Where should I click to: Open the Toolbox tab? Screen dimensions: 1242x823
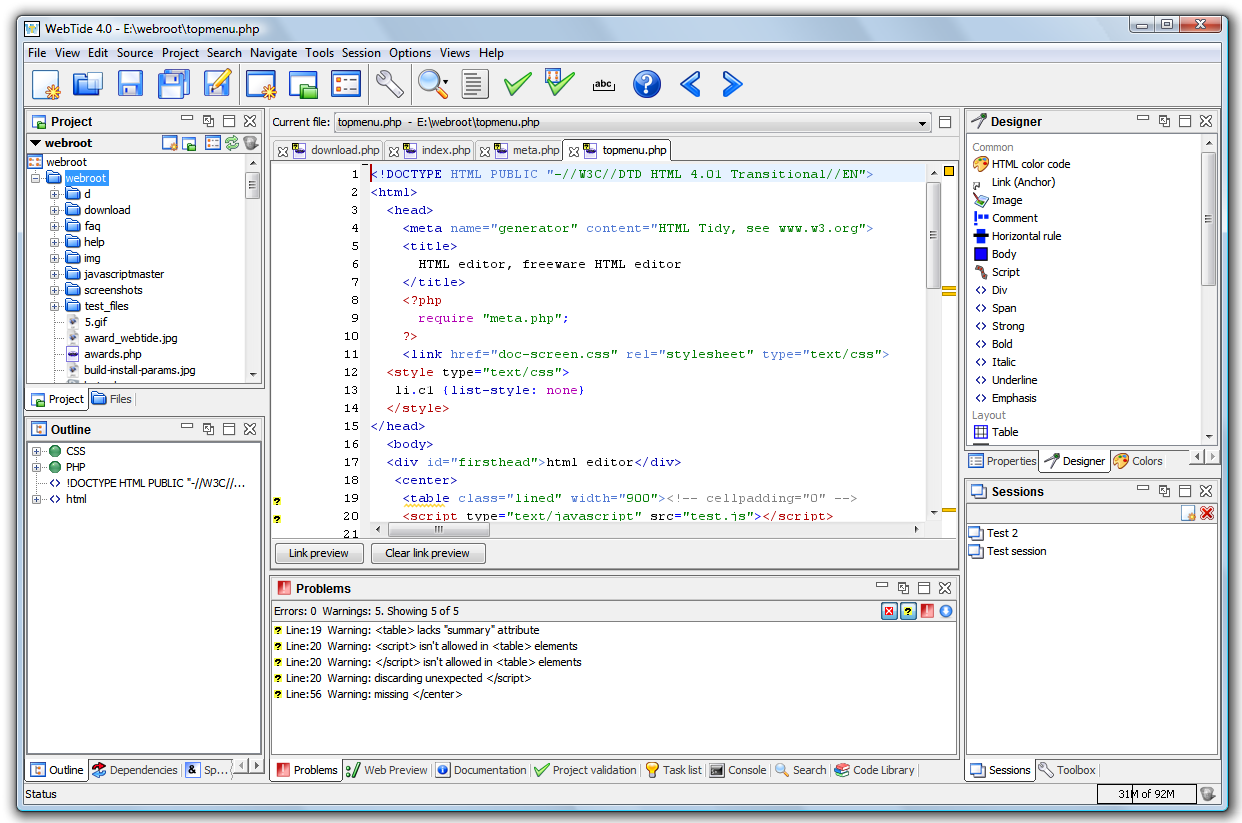(x=1067, y=770)
